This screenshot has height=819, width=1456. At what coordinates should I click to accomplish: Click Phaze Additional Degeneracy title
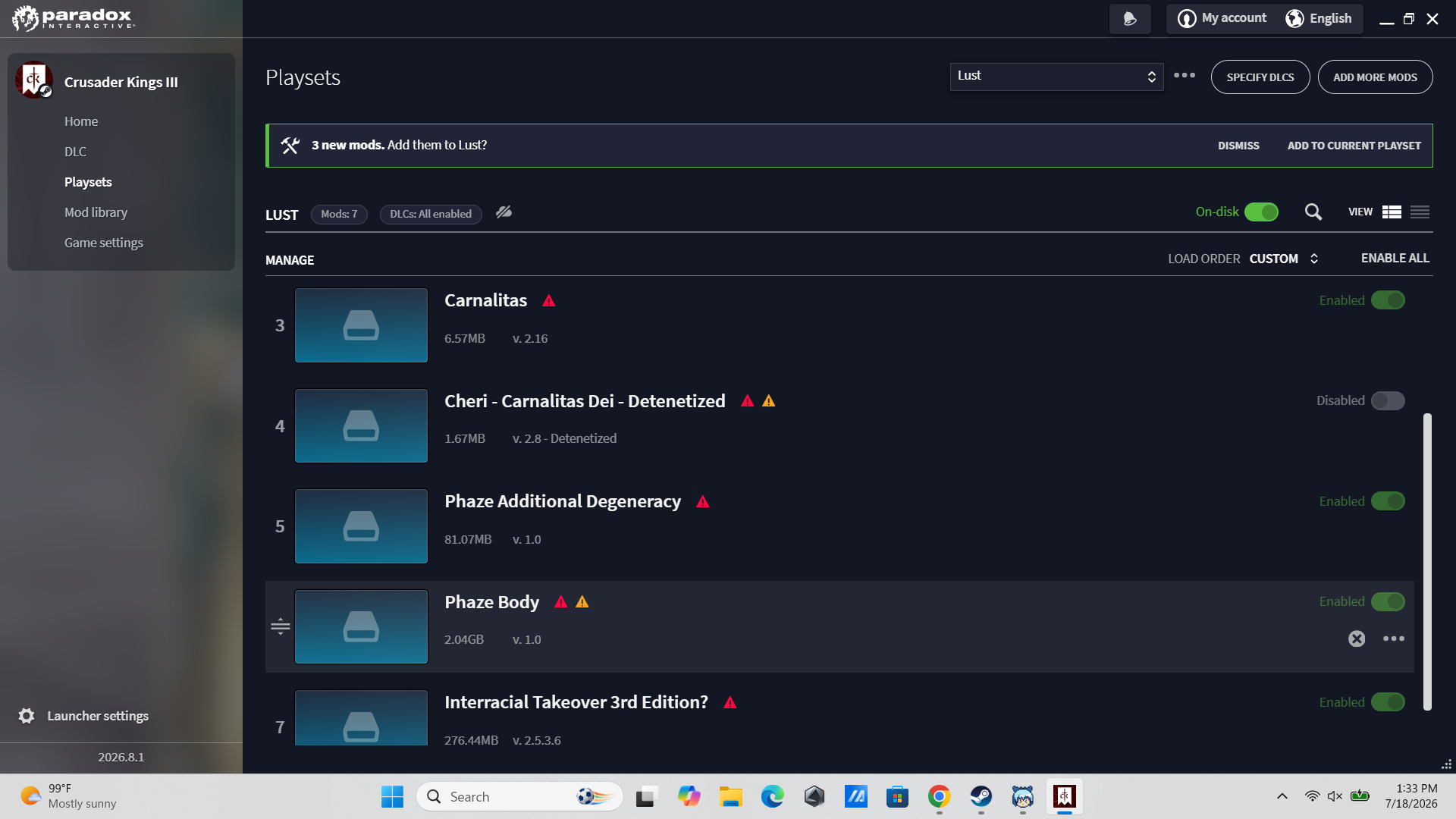[563, 501]
